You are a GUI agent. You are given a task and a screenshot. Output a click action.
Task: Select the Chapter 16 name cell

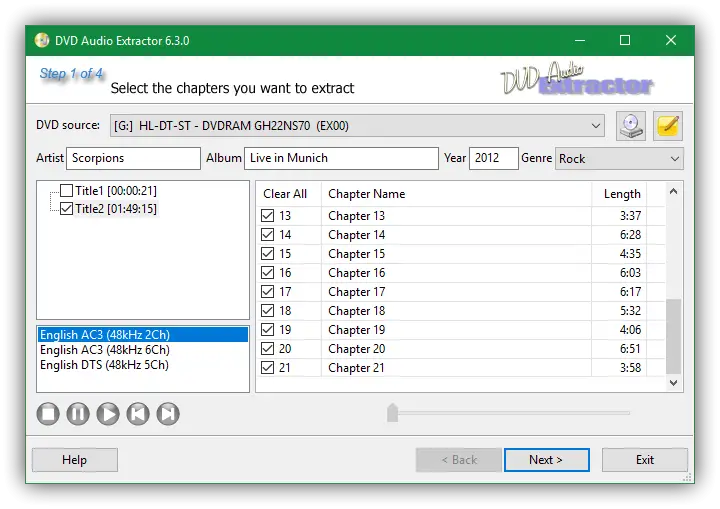coord(456,272)
